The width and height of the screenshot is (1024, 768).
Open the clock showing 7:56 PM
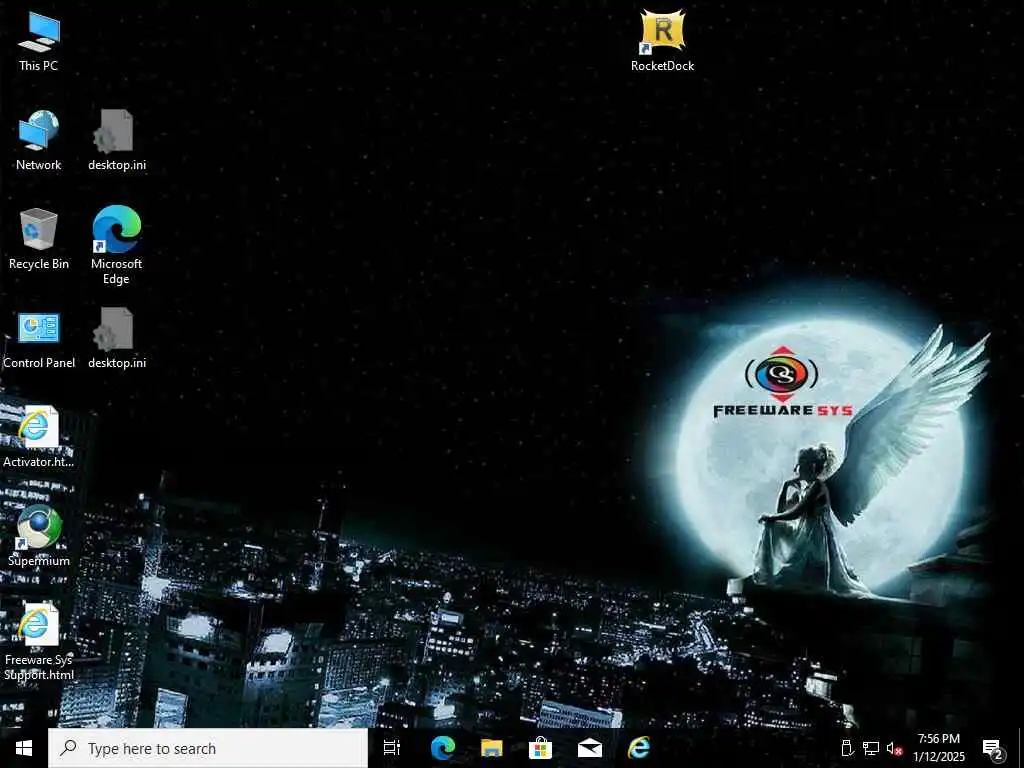(939, 748)
